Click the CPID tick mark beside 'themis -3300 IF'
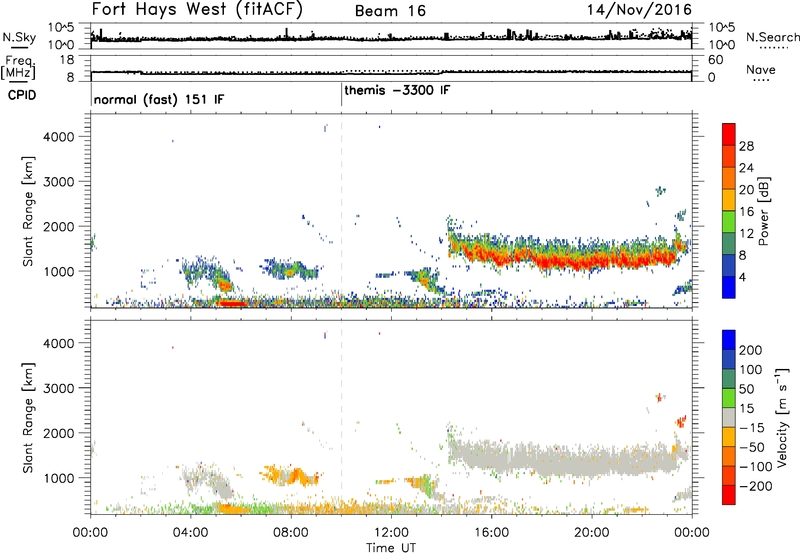This screenshot has width=800, height=554. (341, 94)
